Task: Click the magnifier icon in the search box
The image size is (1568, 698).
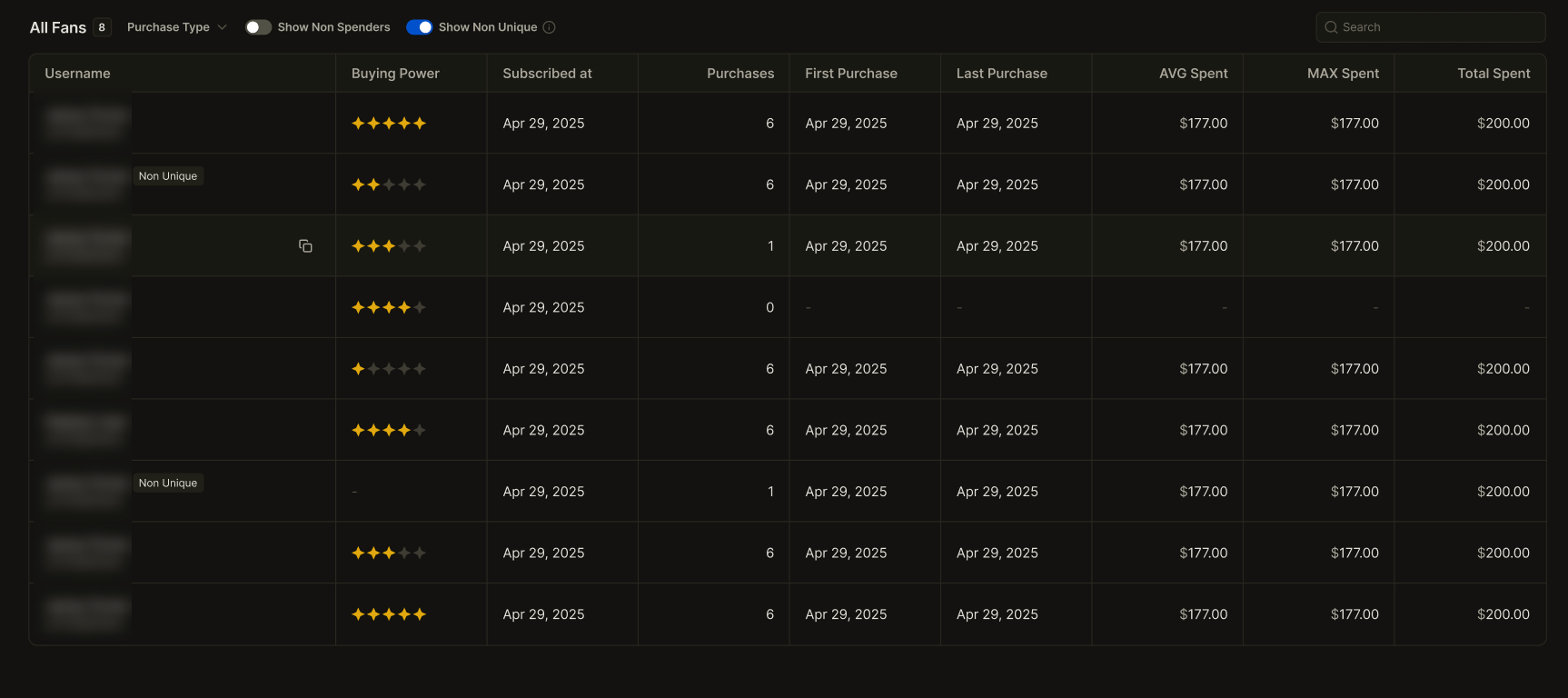Action: point(1331,27)
